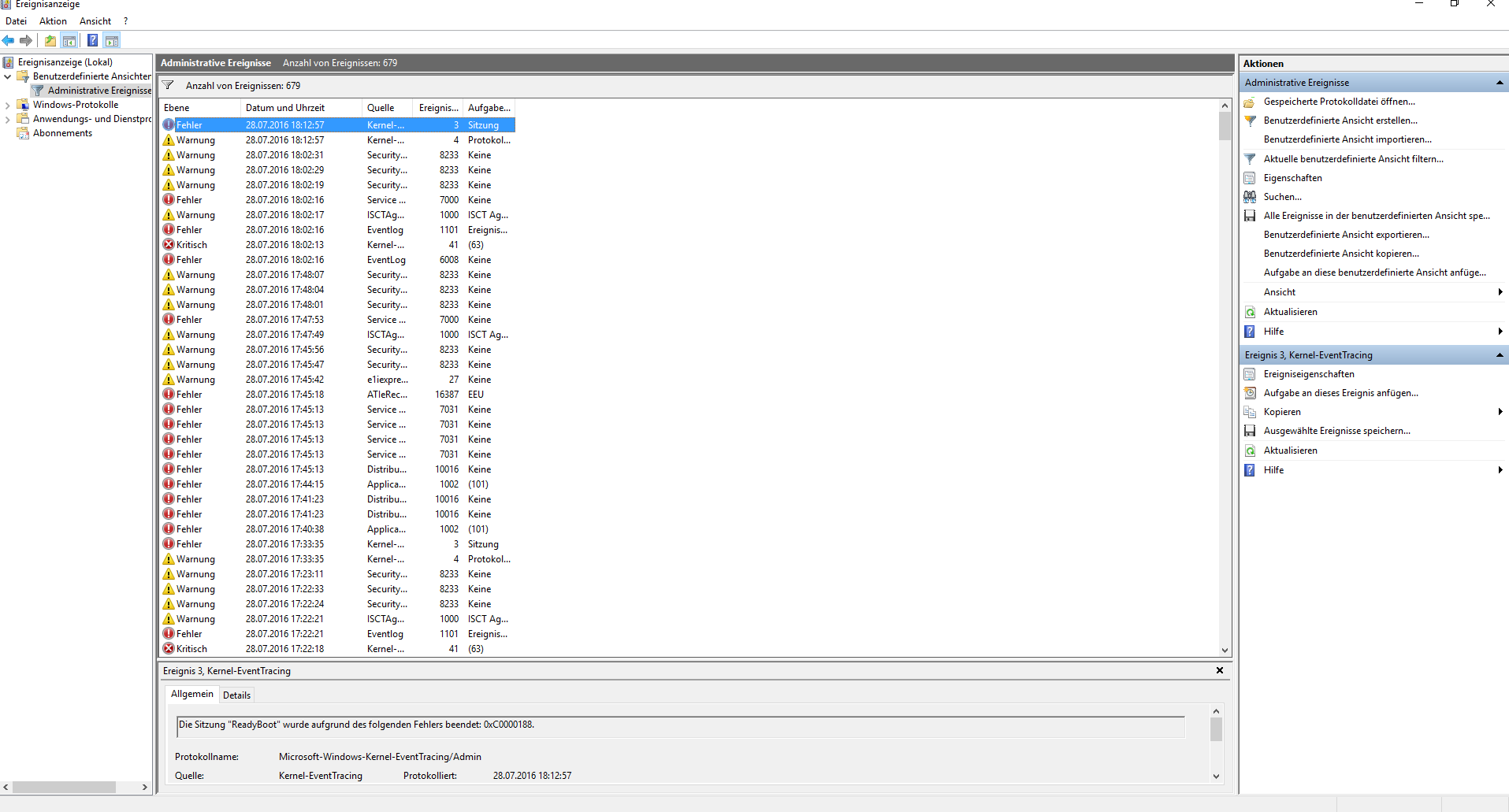This screenshot has height=812, width=1509.
Task: Click Benutzerdefinierte Ansicht exportieren action
Action: coord(1346,235)
